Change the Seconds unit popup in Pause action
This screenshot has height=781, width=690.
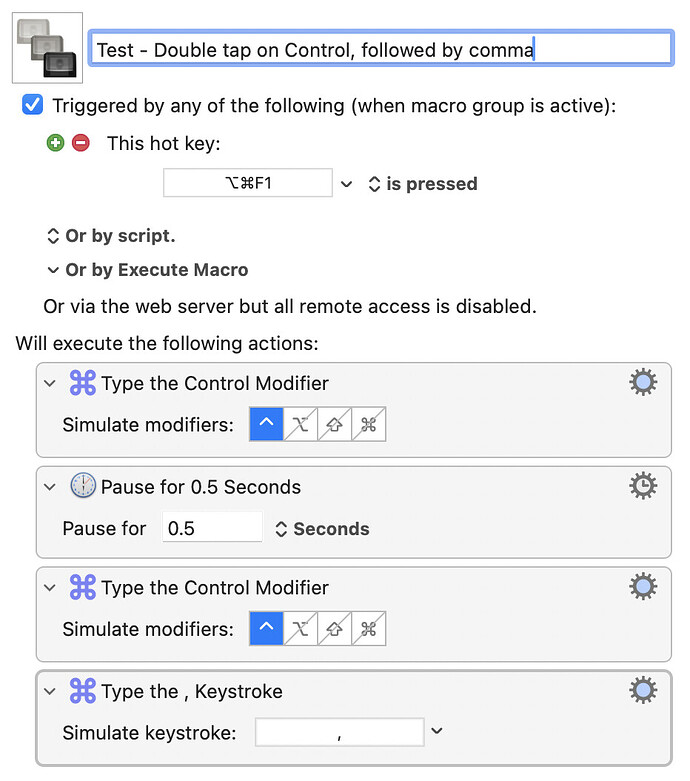(322, 528)
